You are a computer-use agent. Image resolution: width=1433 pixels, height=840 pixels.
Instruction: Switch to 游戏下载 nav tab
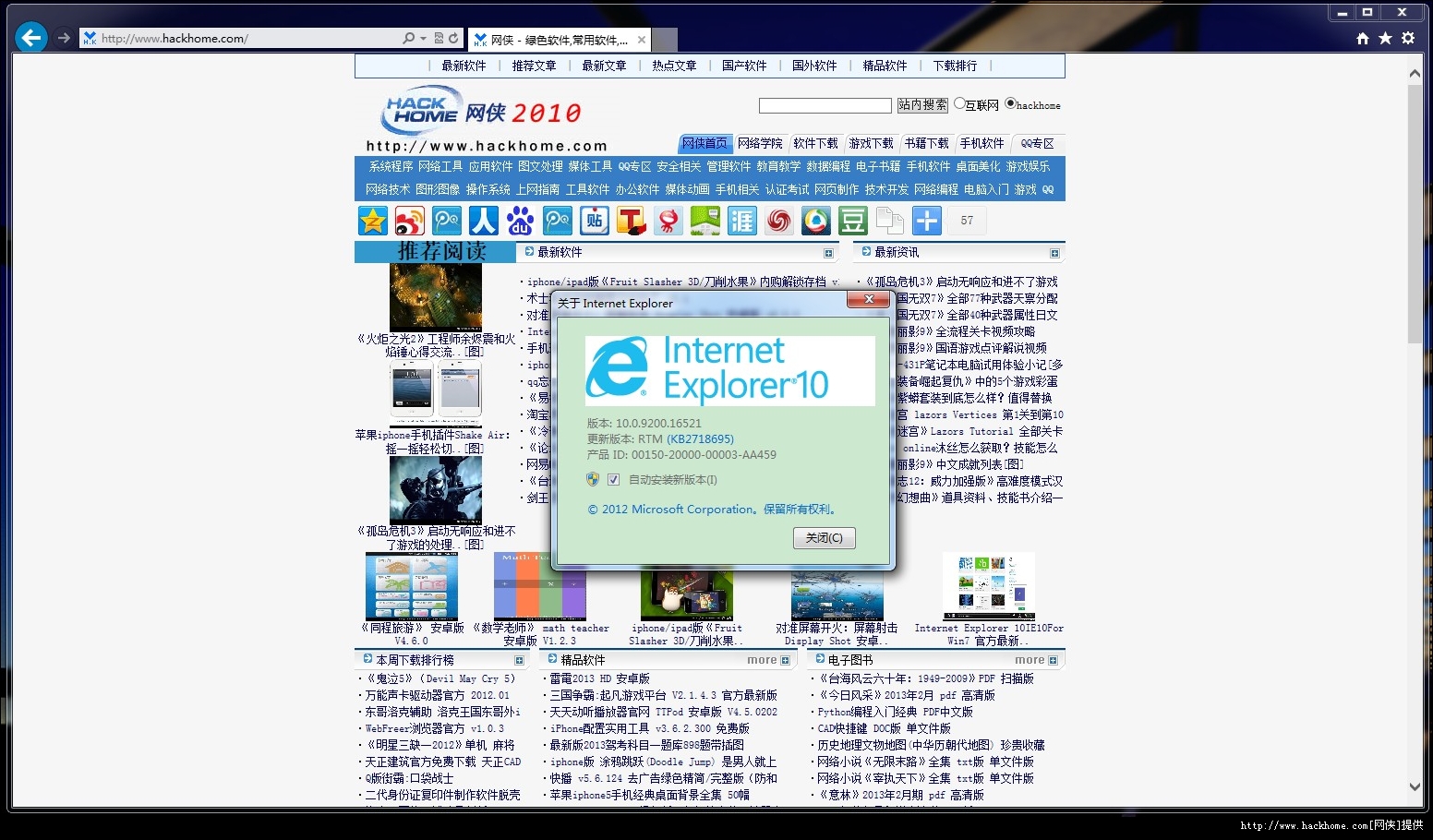click(871, 144)
